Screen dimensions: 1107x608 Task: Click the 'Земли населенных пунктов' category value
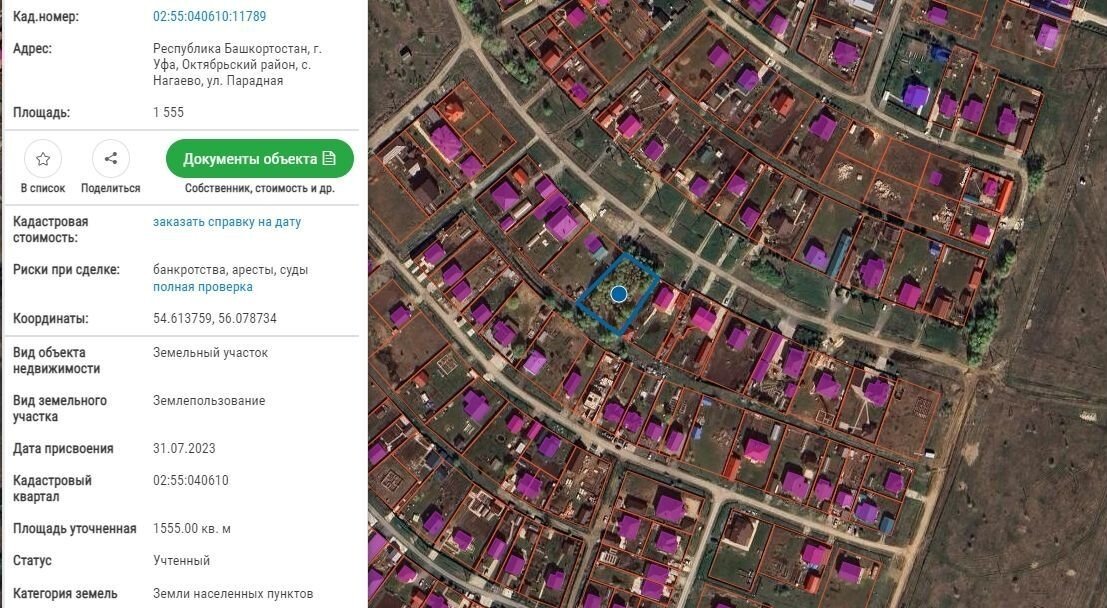pyautogui.click(x=233, y=594)
